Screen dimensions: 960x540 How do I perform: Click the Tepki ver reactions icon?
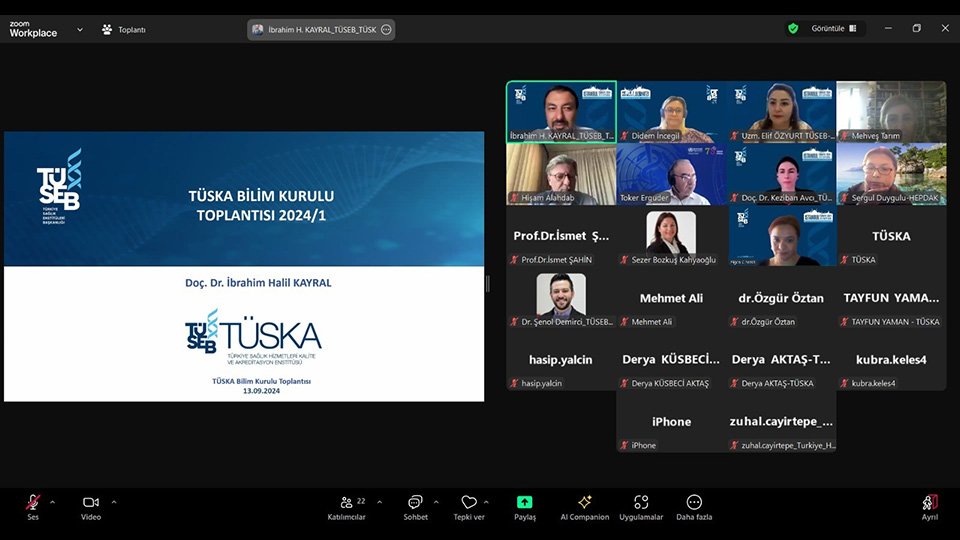469,507
